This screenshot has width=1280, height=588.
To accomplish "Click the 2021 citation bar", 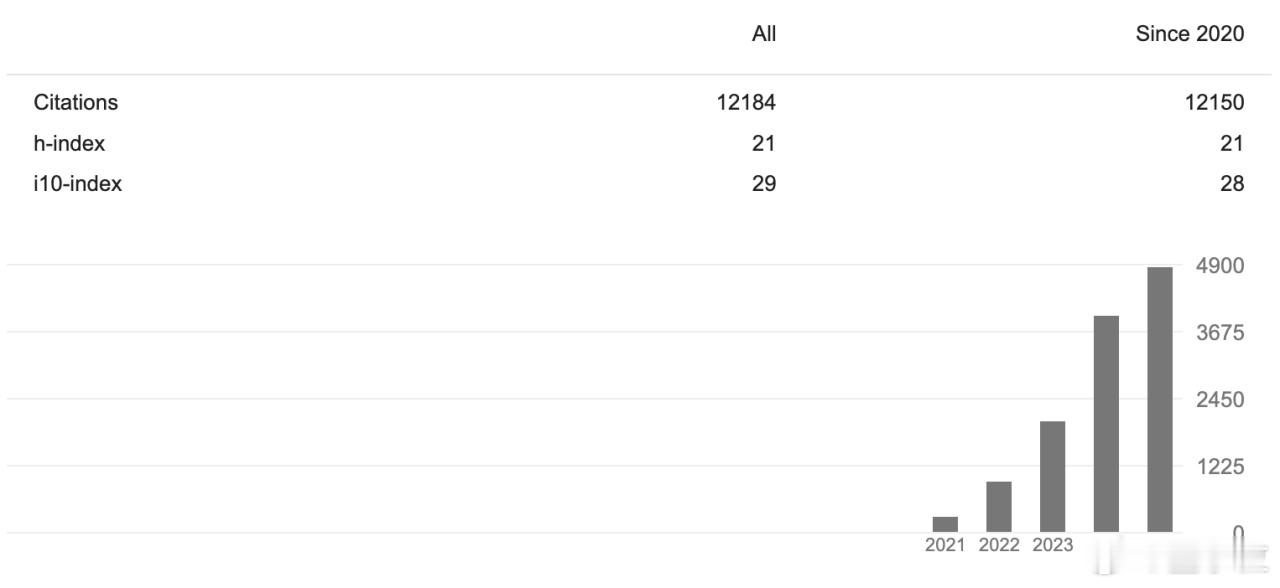I will point(945,524).
